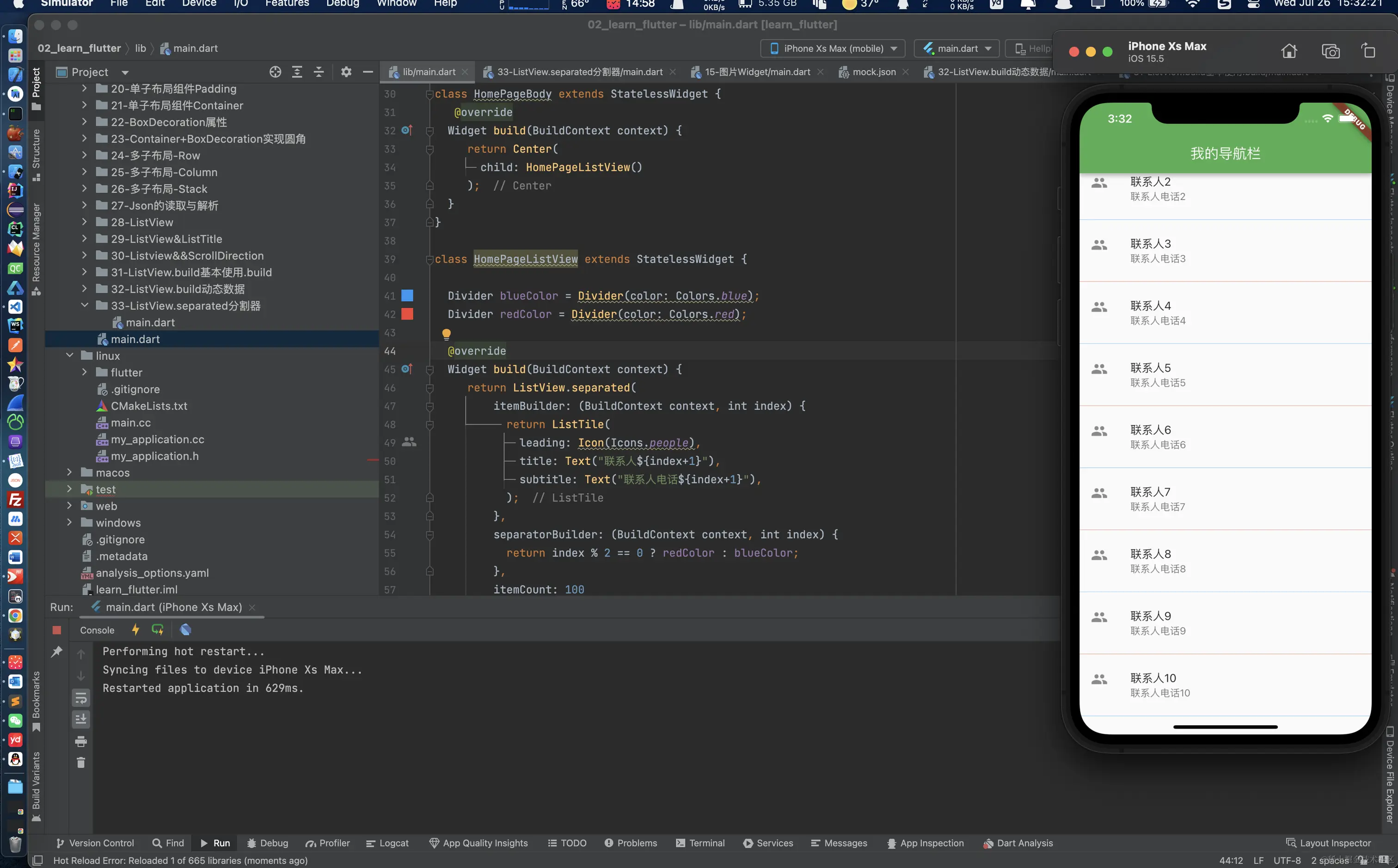The height and width of the screenshot is (868, 1398).
Task: Click console scroll to end icon
Action: coord(81,719)
